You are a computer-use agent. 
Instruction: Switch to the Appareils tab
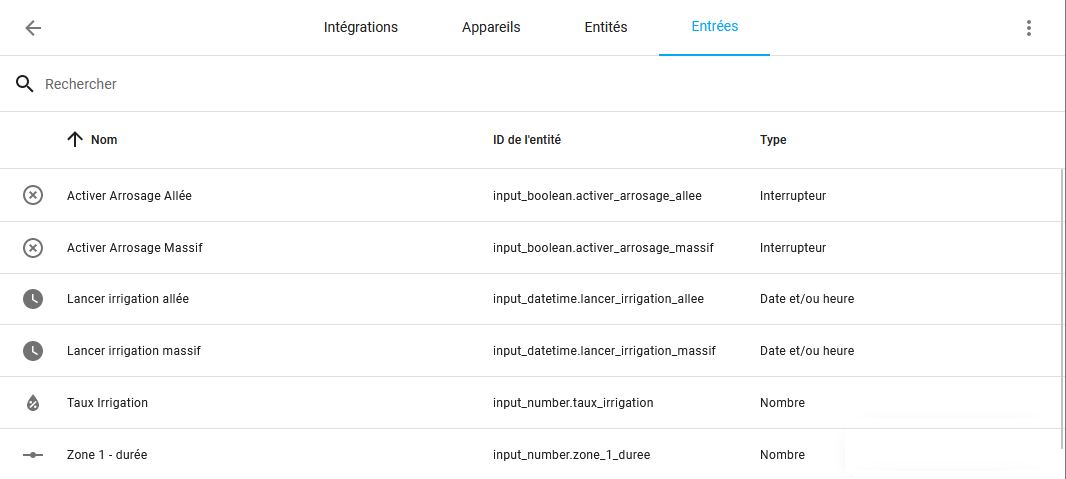(x=491, y=27)
